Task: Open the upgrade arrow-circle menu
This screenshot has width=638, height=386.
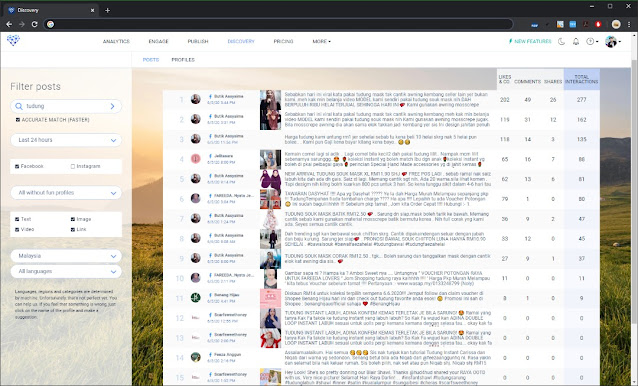Action: [x=592, y=41]
